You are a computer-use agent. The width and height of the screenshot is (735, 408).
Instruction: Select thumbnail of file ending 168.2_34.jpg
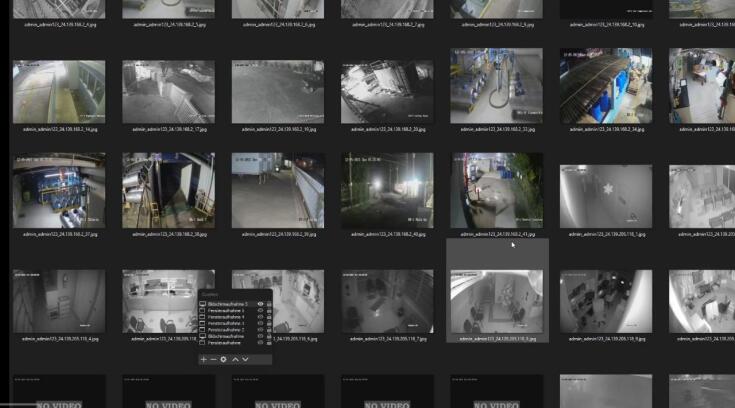[x=606, y=86]
